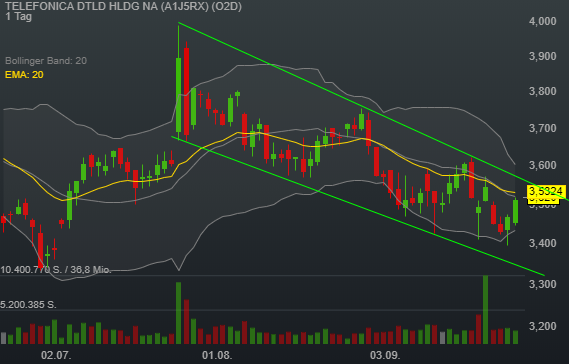
Task: Click the large red candlestick beside the peak
Action: pos(187,91)
